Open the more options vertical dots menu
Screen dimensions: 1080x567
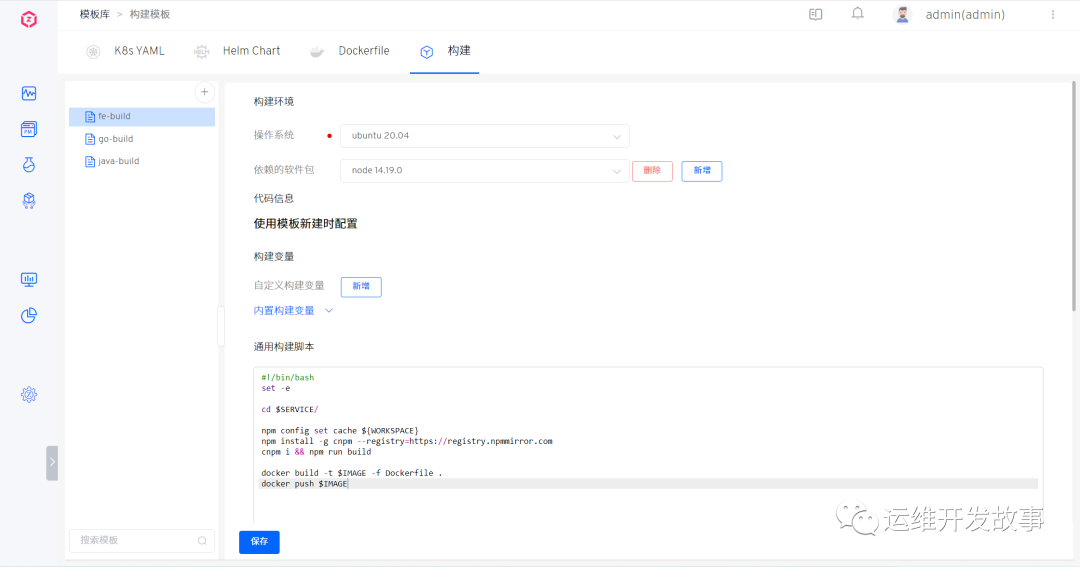click(1052, 14)
